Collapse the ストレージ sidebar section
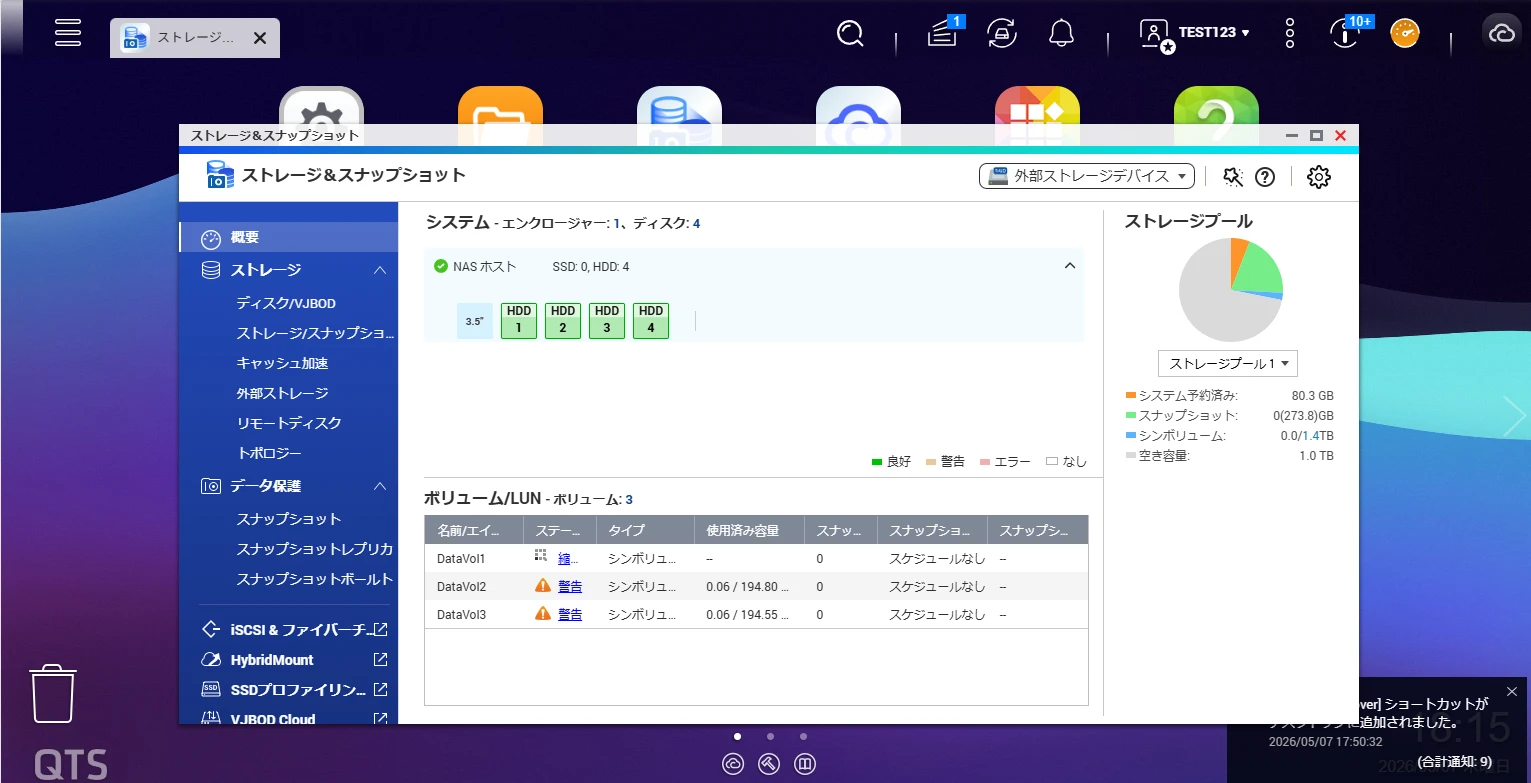Screen dimensions: 1531x783 [x=380, y=270]
